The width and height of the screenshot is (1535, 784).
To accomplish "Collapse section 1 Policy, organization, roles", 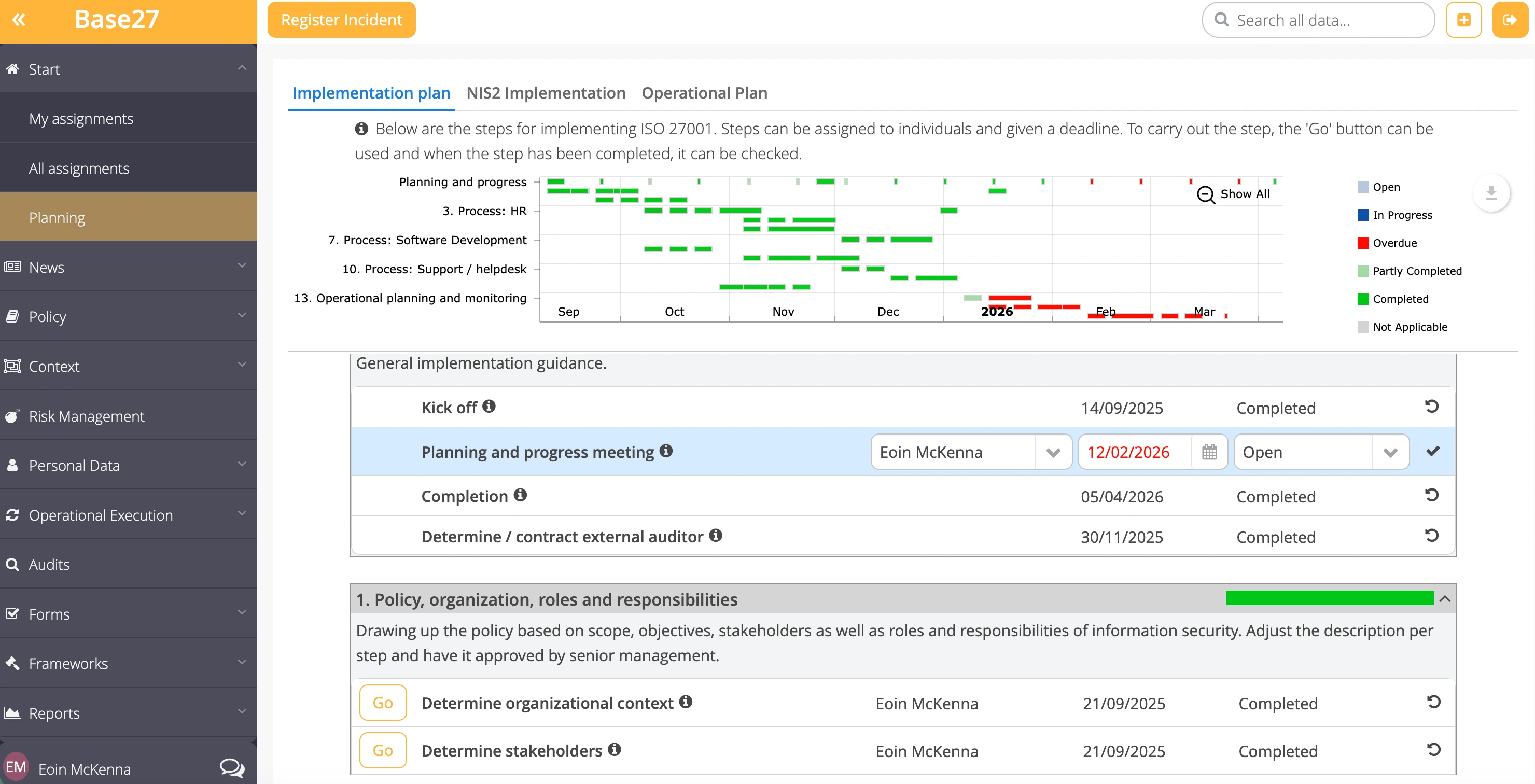I will click(x=1444, y=599).
